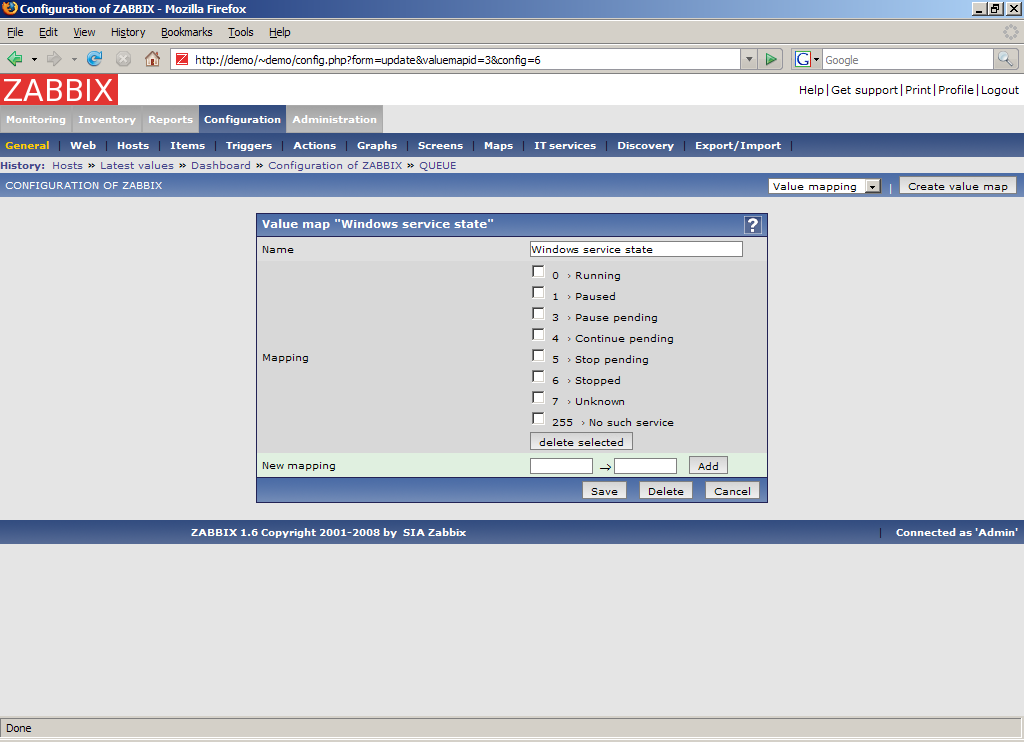Click the Firefox back arrow button
Image resolution: width=1024 pixels, height=742 pixels.
click(15, 59)
